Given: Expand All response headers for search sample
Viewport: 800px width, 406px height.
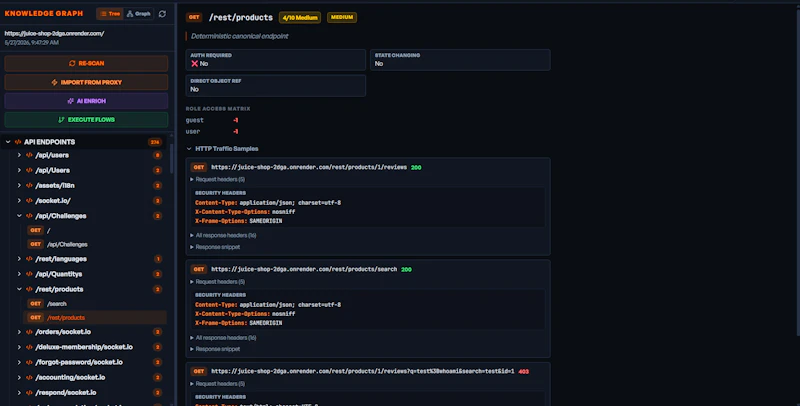Looking at the screenshot, I should 223,338.
